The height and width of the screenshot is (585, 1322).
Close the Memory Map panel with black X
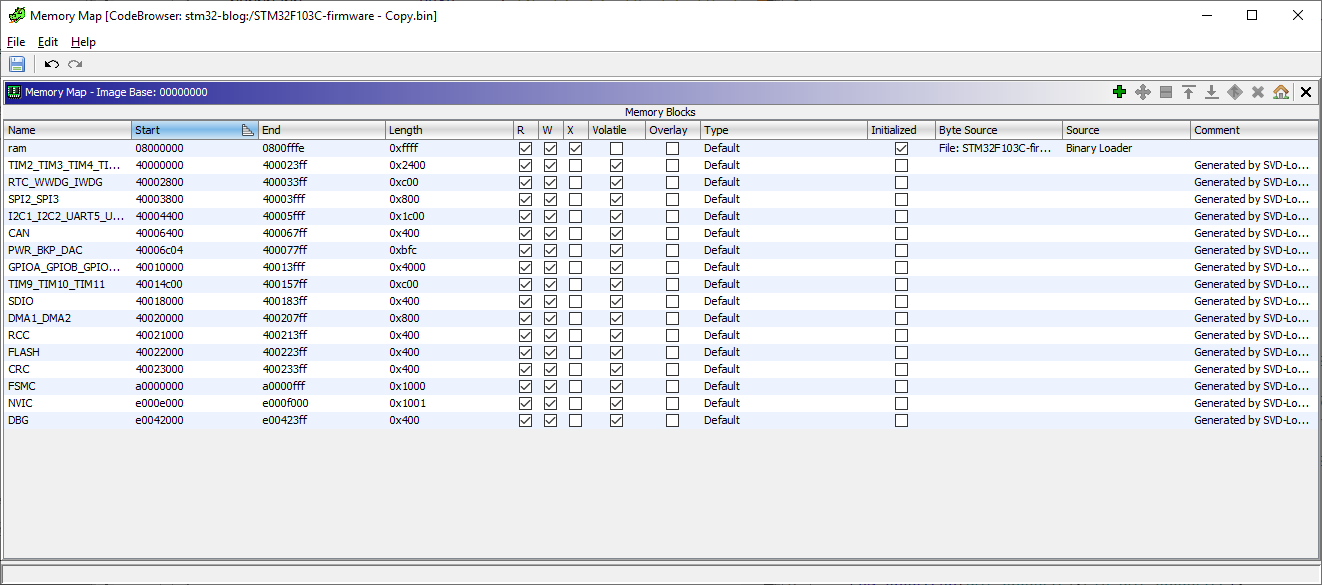pyautogui.click(x=1305, y=92)
